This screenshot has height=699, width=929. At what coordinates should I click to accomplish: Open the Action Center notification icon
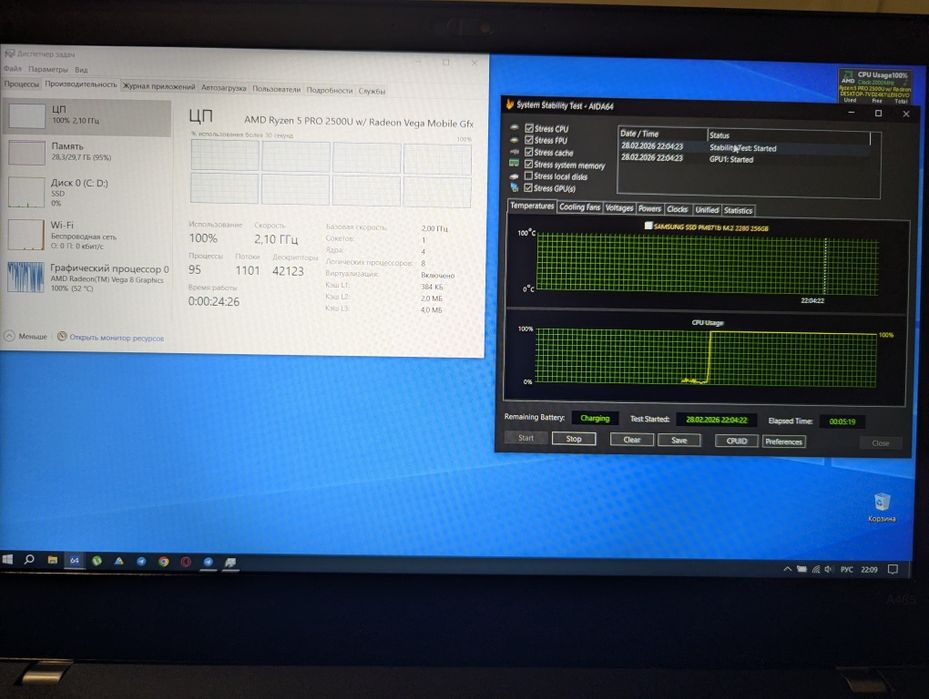[893, 569]
